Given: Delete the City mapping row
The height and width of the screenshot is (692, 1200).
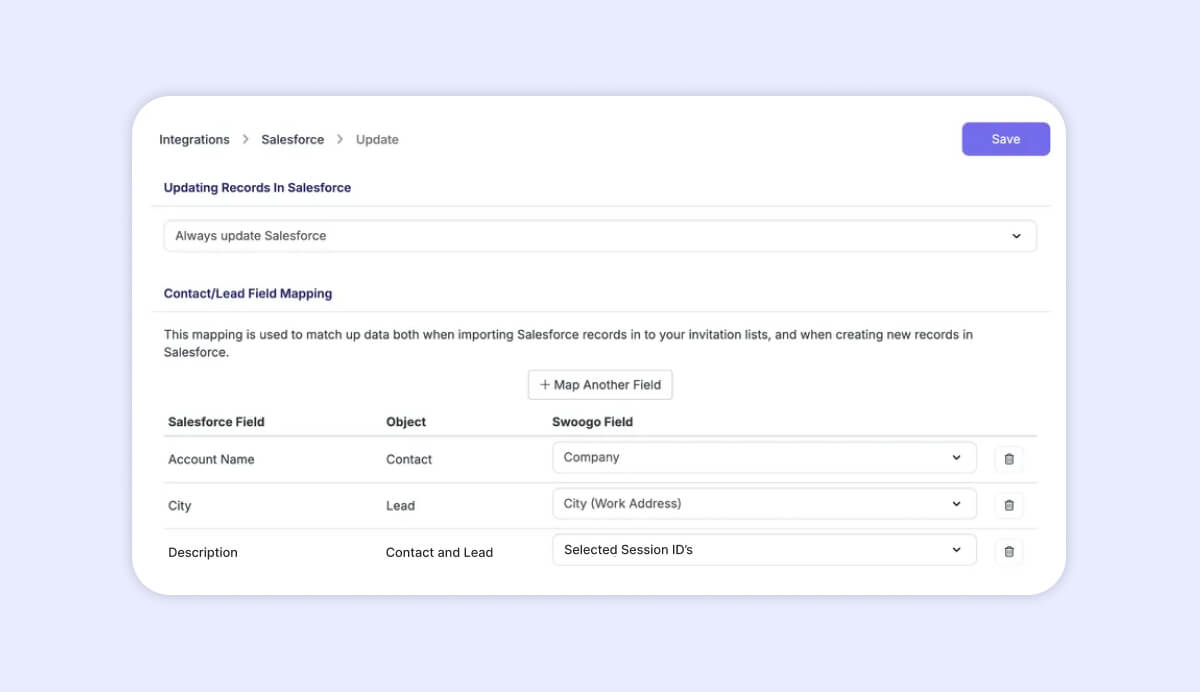Looking at the screenshot, I should [1008, 505].
